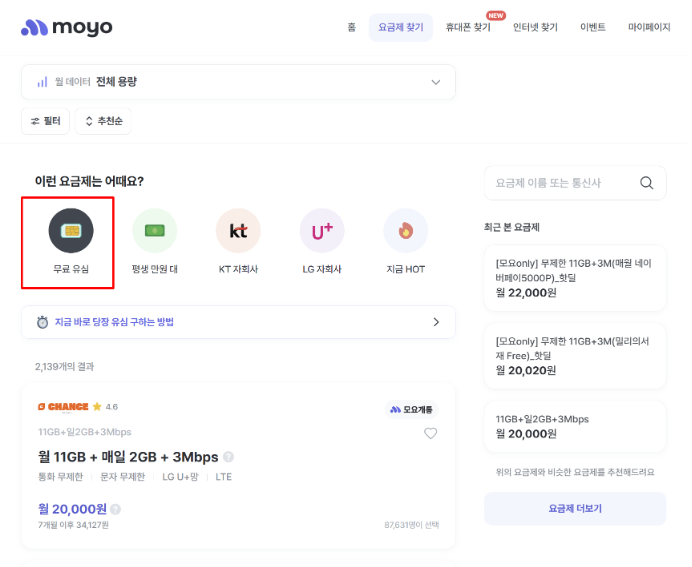692x567 pixels.
Task: Expand the 월 데이터 전체 용량 dropdown
Action: 238,82
